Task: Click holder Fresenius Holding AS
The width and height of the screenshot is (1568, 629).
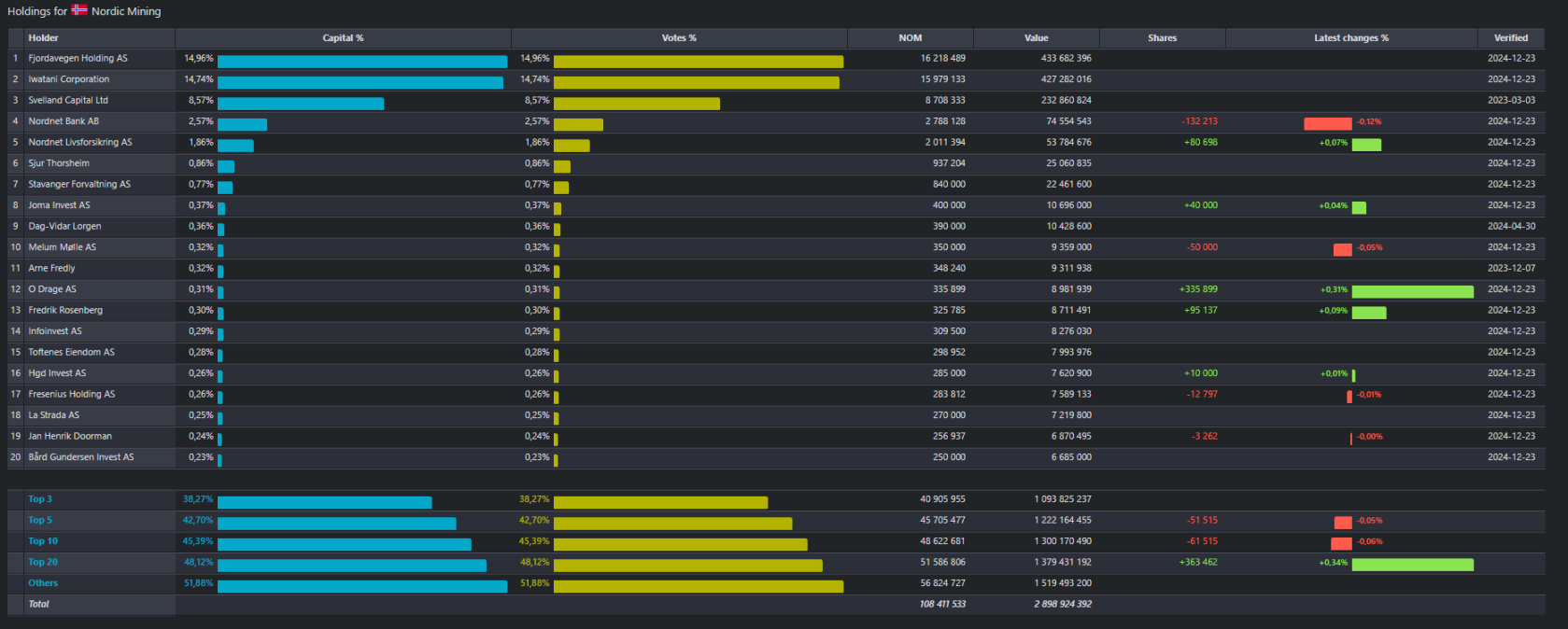Action: click(x=72, y=394)
